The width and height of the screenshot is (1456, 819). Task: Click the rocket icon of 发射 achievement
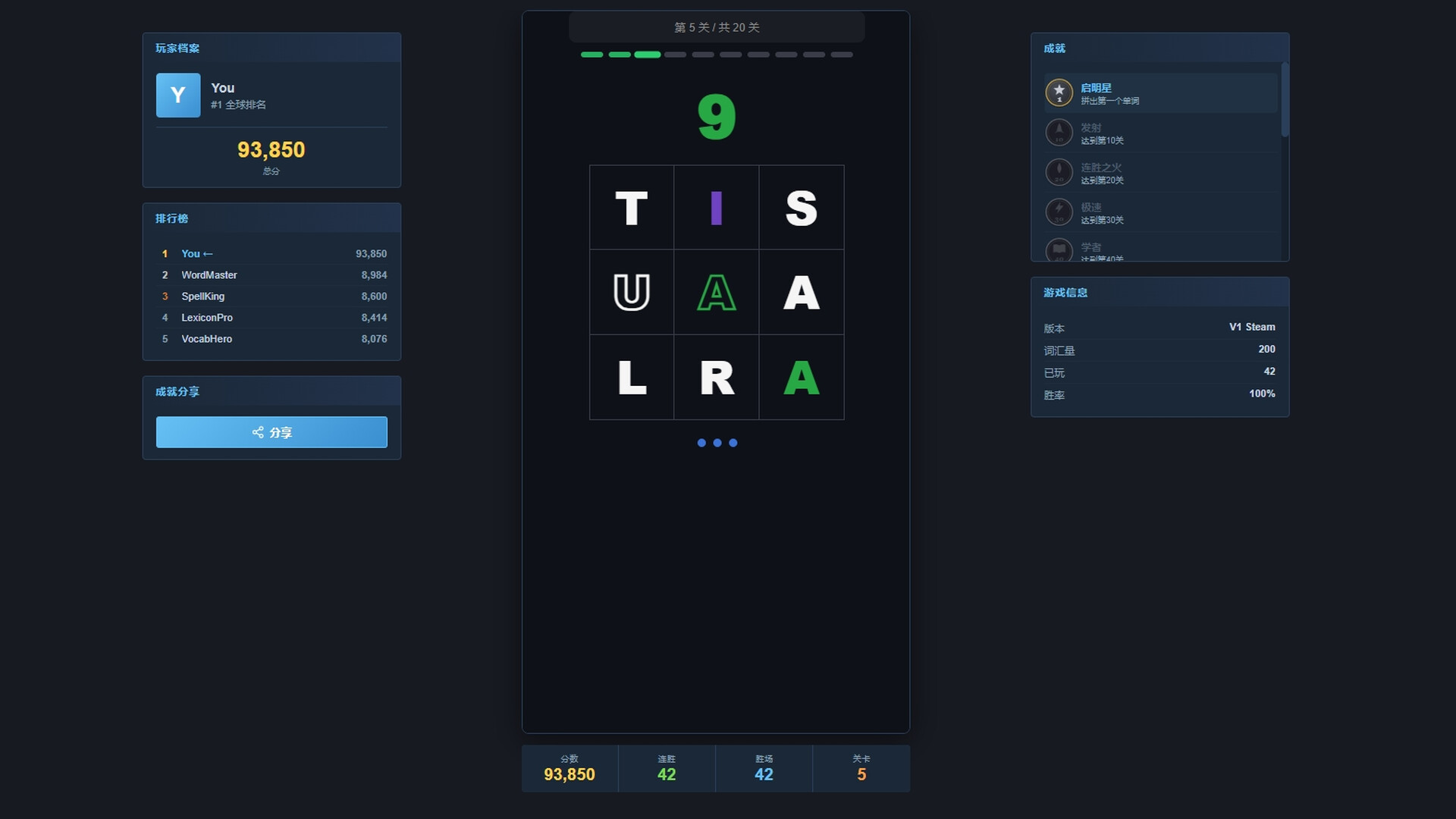pyautogui.click(x=1059, y=133)
